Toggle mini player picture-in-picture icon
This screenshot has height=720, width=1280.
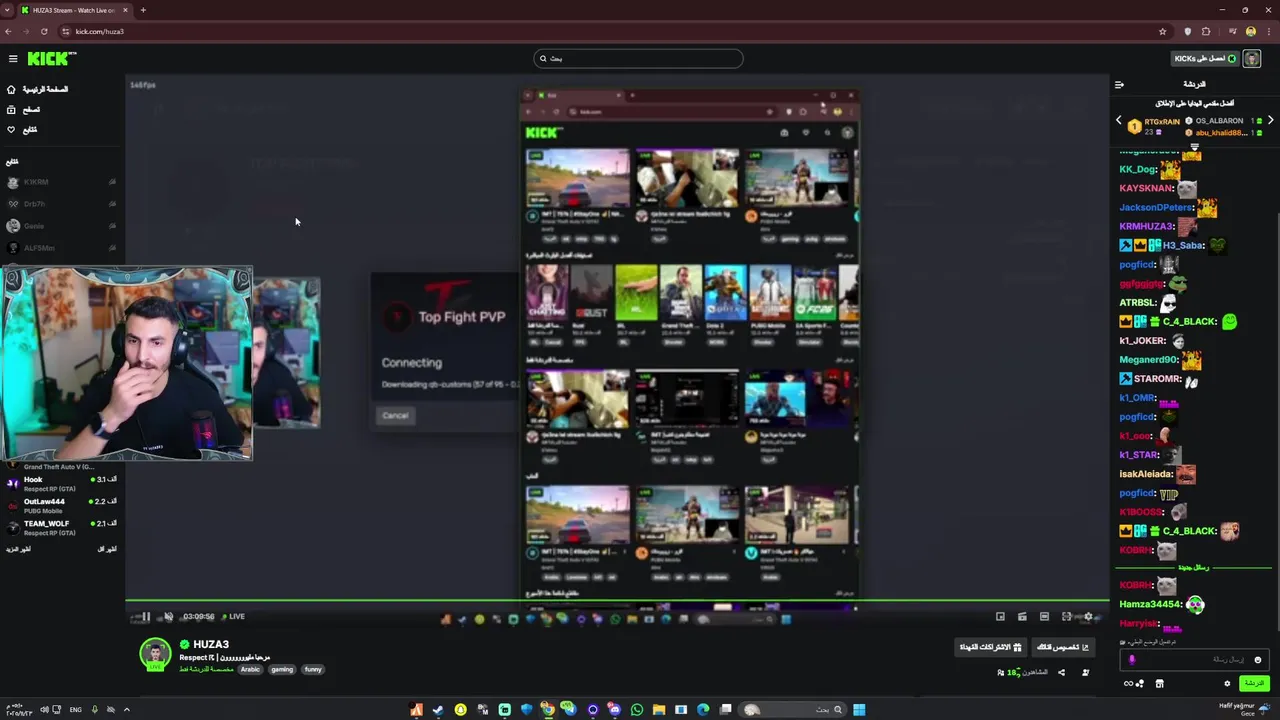tap(1000, 617)
